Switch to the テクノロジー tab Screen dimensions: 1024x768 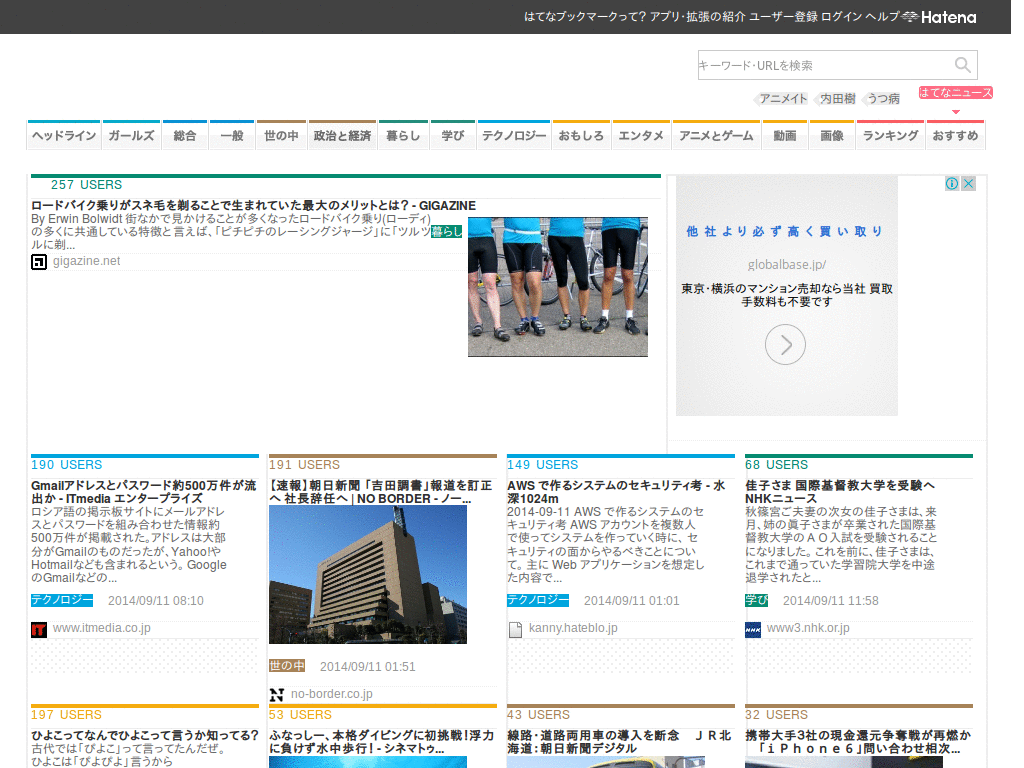[x=514, y=135]
